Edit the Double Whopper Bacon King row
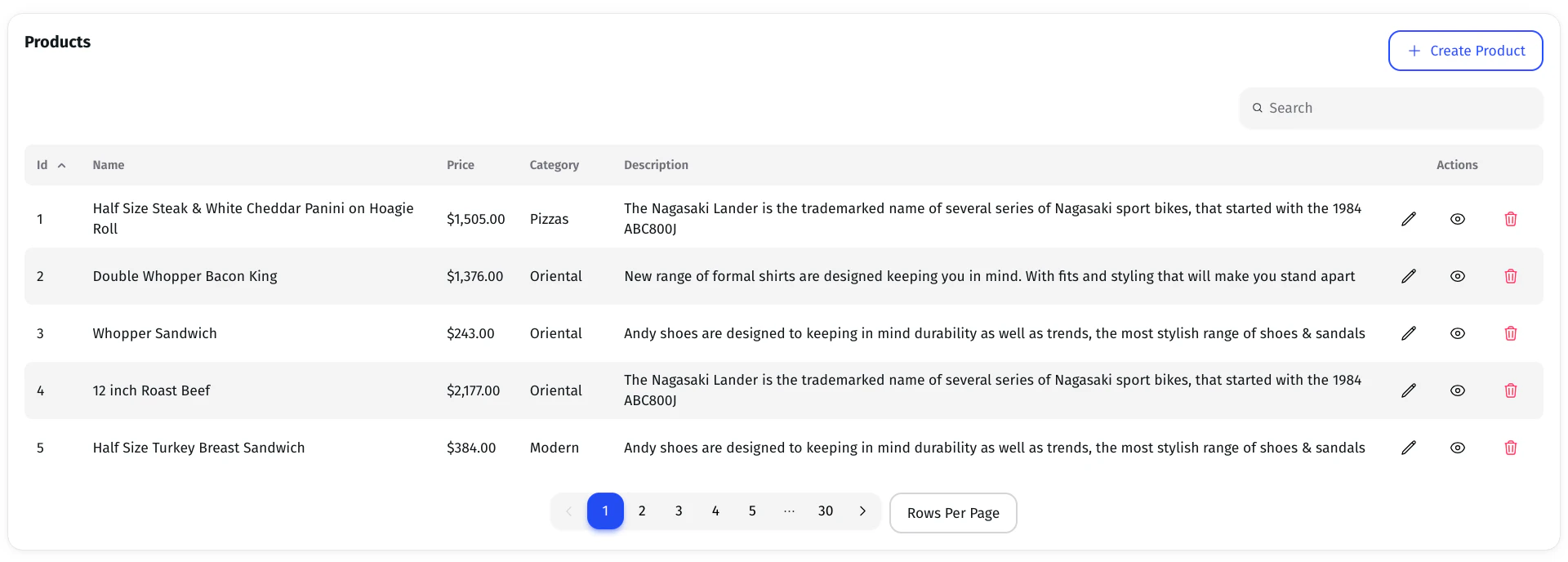1568x562 pixels. click(1409, 276)
